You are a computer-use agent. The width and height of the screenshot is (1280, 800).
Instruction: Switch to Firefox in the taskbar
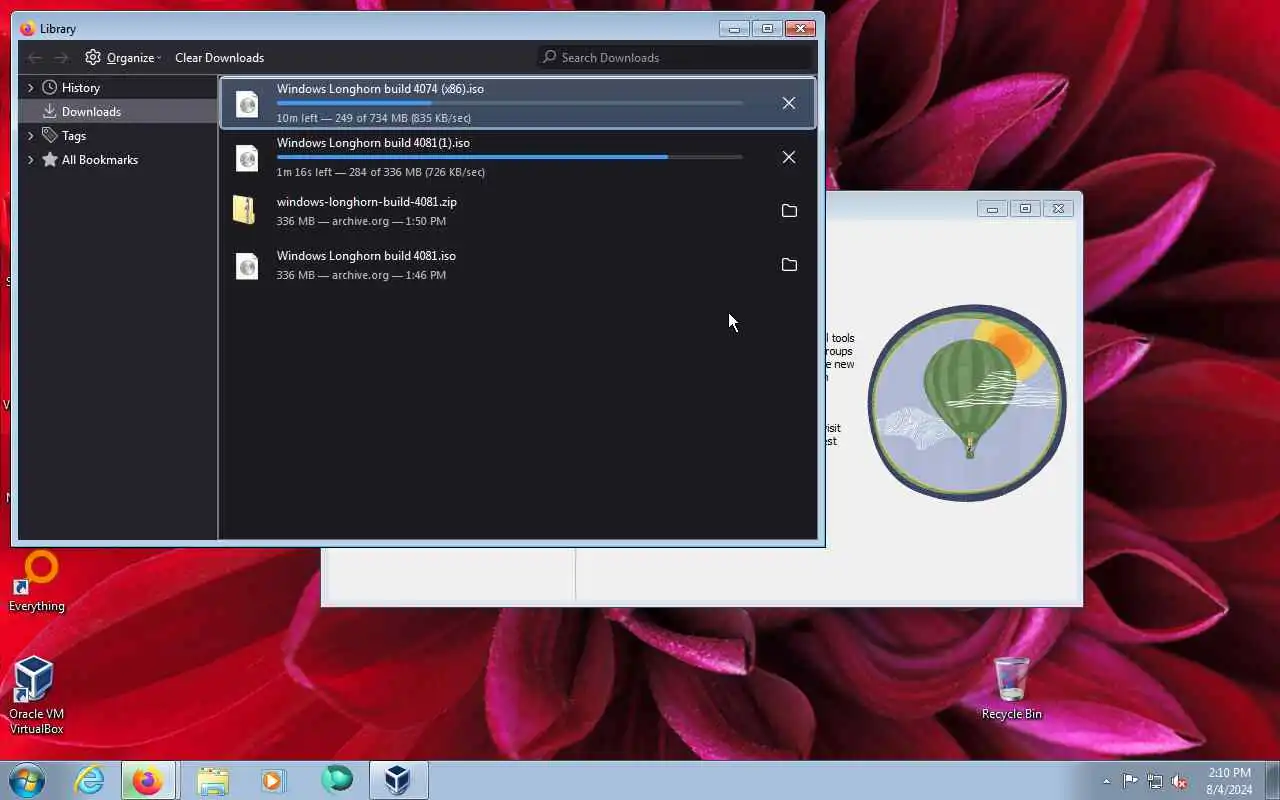(148, 780)
